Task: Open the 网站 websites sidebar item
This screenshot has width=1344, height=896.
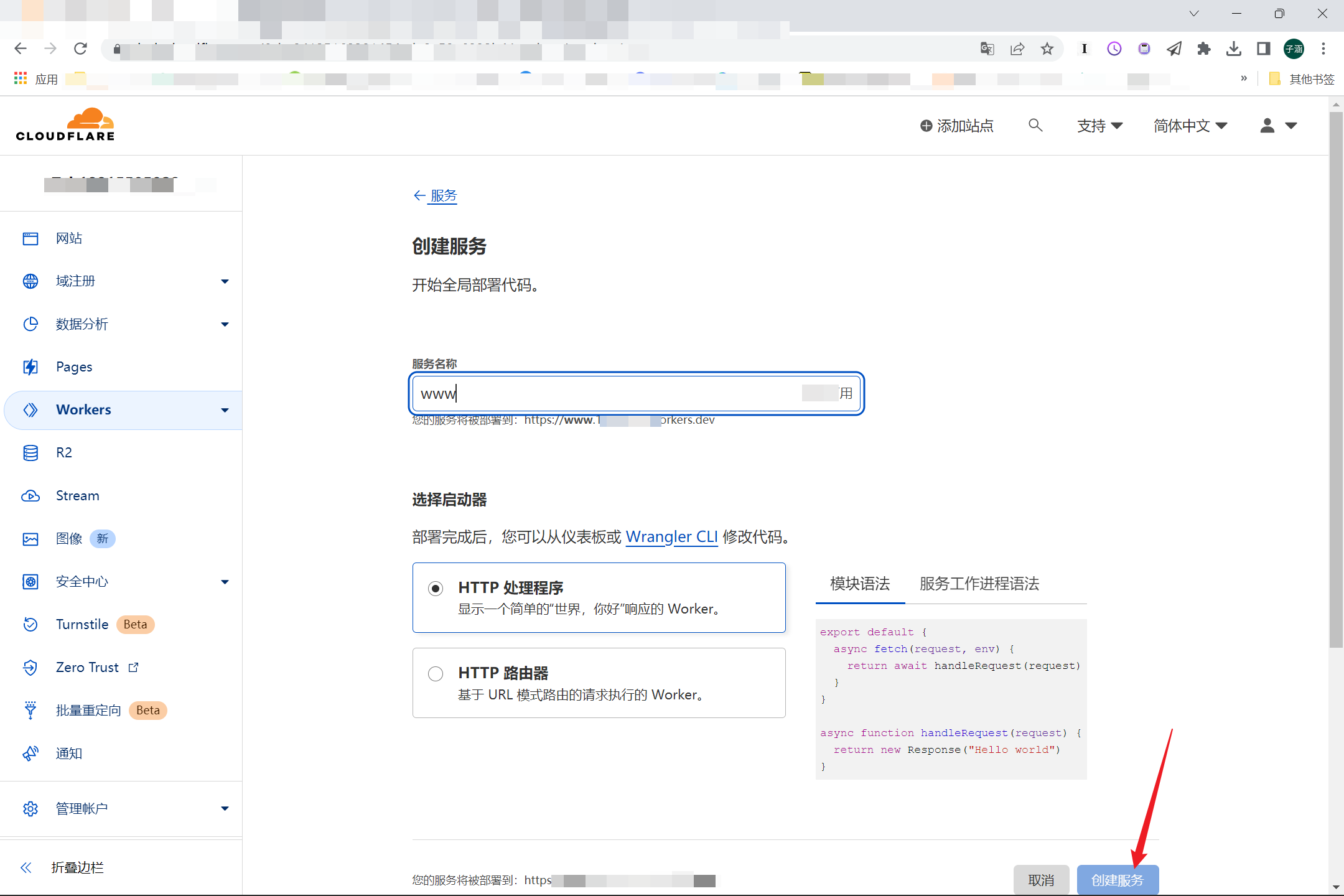Action: click(68, 238)
